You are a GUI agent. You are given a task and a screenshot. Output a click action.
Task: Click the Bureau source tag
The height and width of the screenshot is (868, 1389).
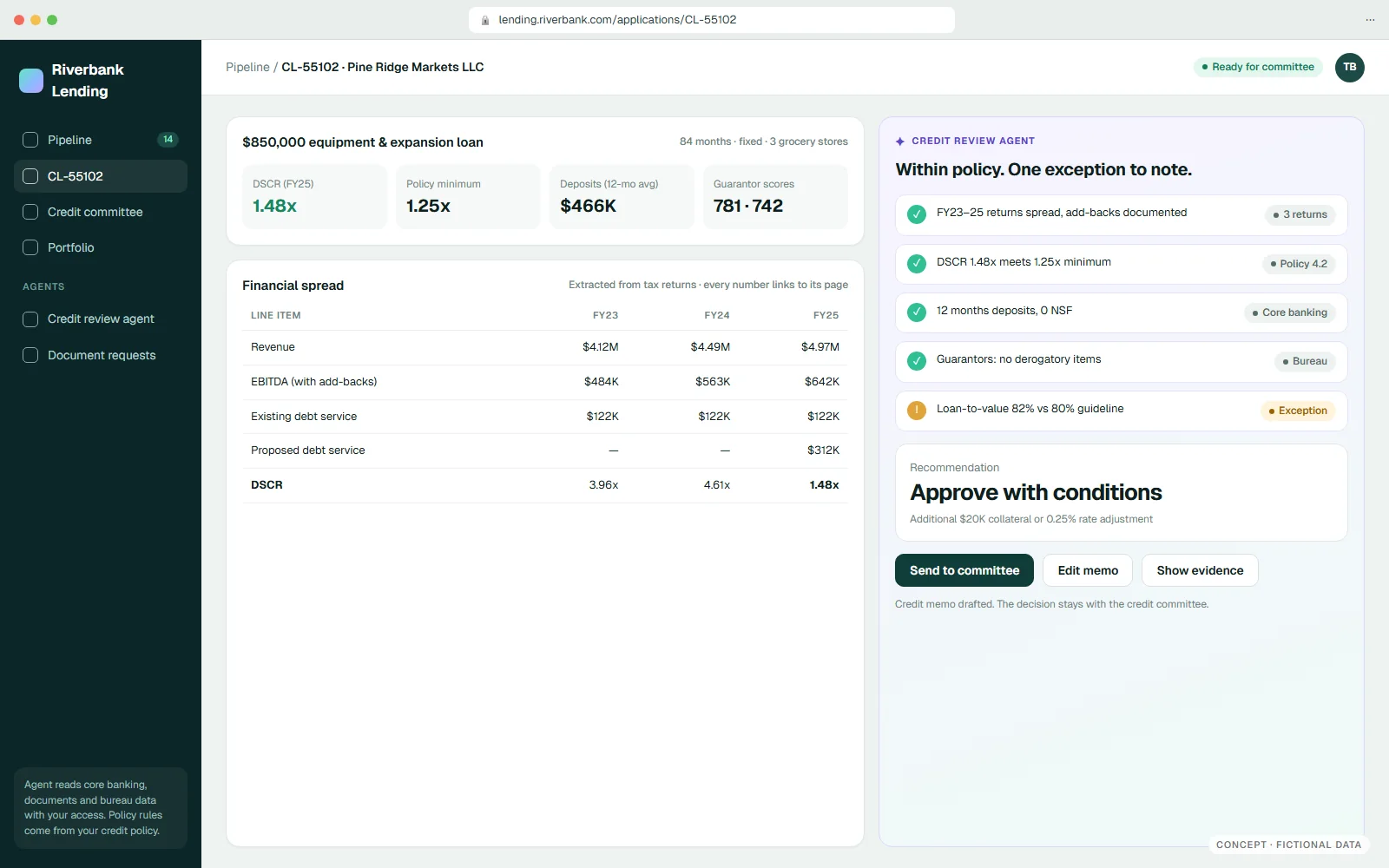coord(1305,361)
